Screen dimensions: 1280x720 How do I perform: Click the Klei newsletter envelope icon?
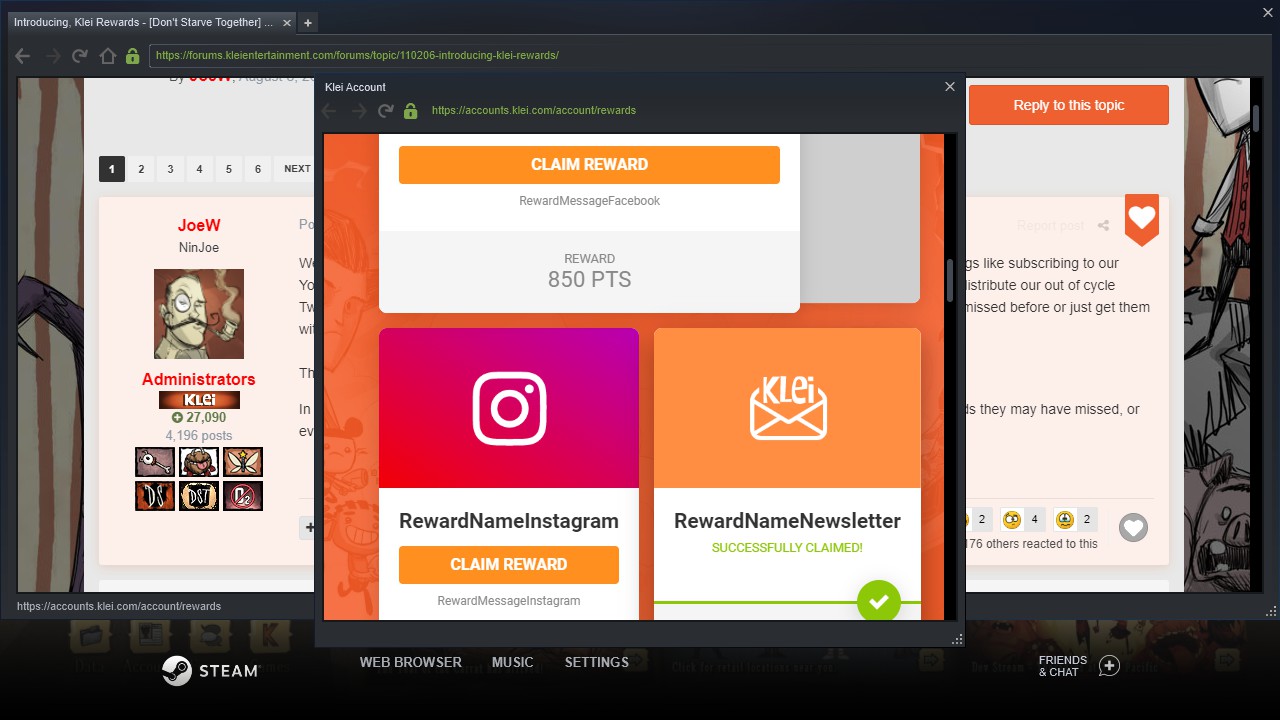788,407
